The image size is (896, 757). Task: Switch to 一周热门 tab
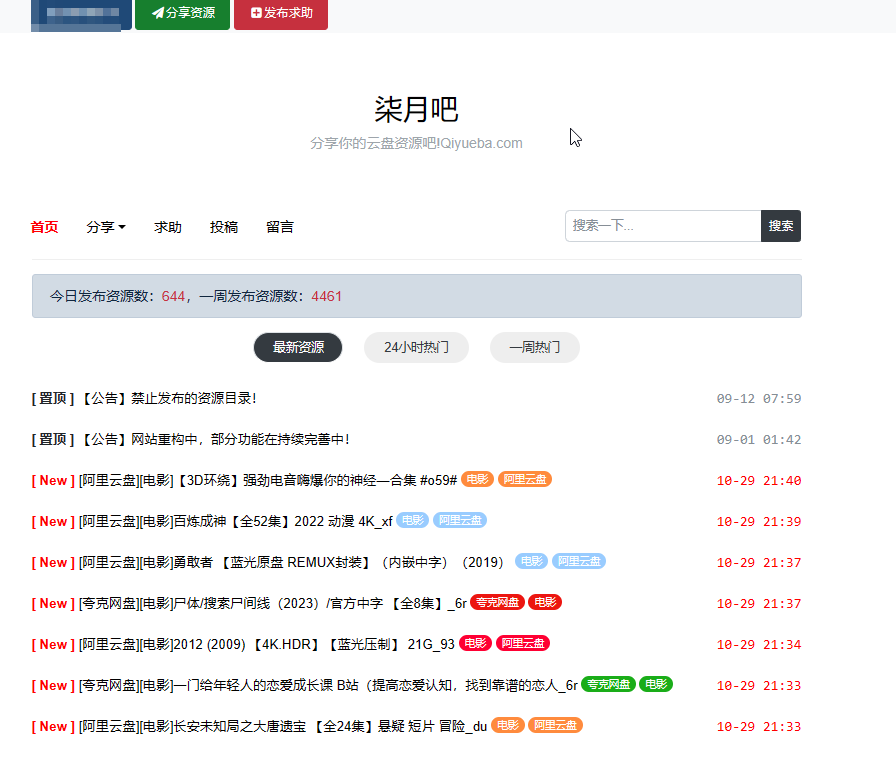(534, 347)
